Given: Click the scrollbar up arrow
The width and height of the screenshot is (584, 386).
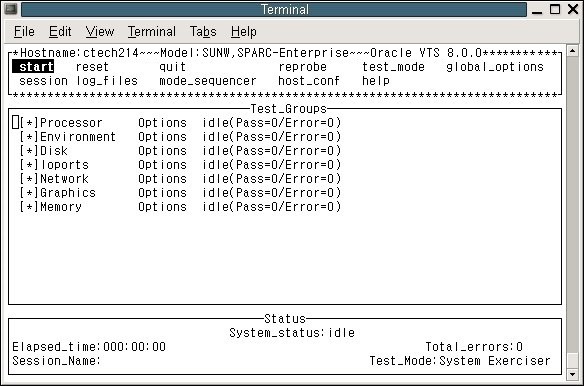Looking at the screenshot, I should coord(572,51).
